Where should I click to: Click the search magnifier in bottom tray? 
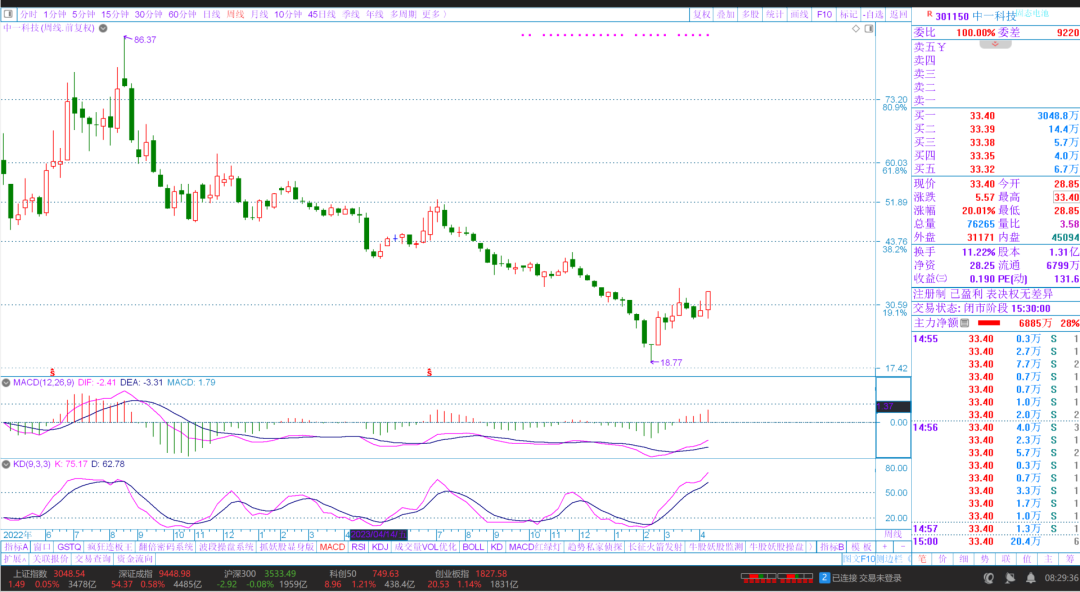click(988, 578)
